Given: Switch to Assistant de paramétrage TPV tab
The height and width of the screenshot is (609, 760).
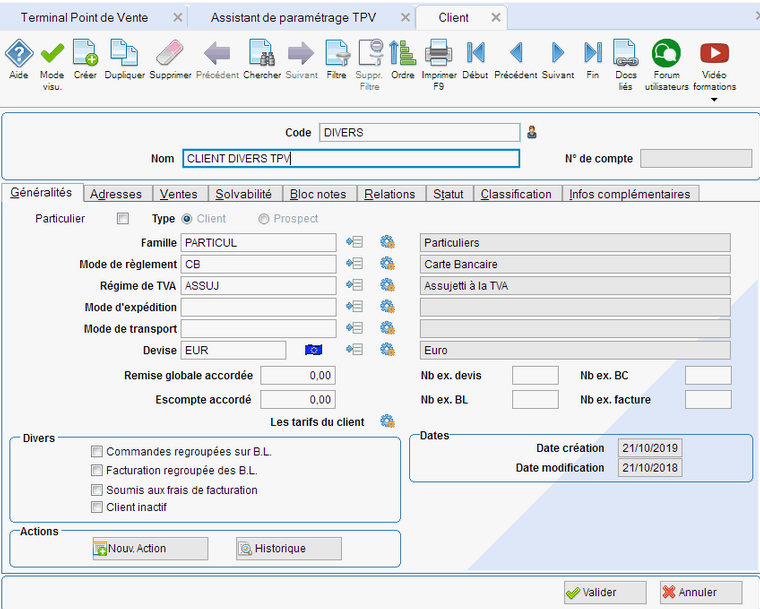Looking at the screenshot, I should pyautogui.click(x=293, y=17).
